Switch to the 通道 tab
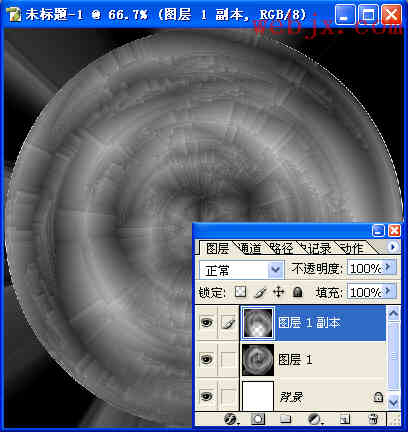This screenshot has width=408, height=432. 250,248
